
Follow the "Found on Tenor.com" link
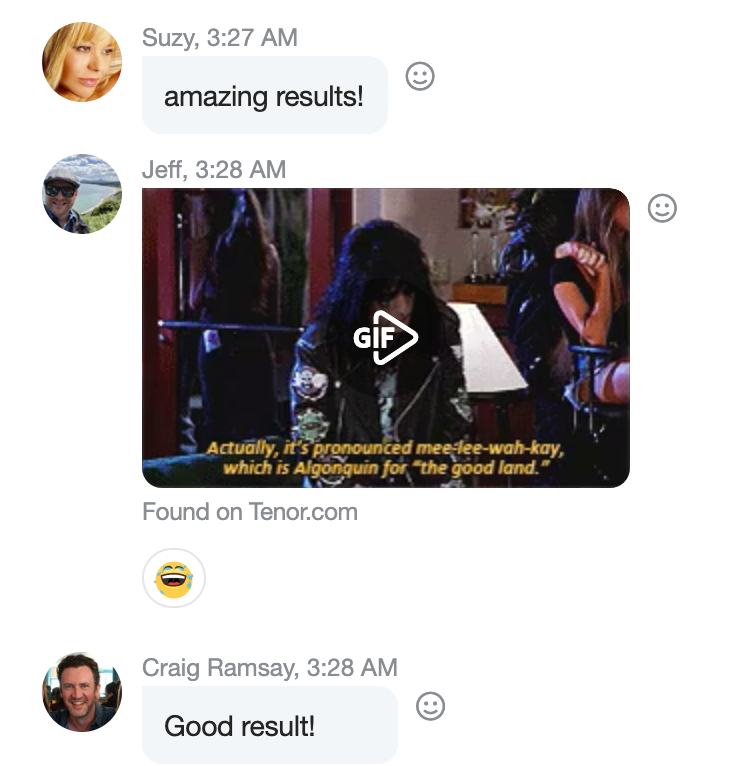click(x=250, y=512)
